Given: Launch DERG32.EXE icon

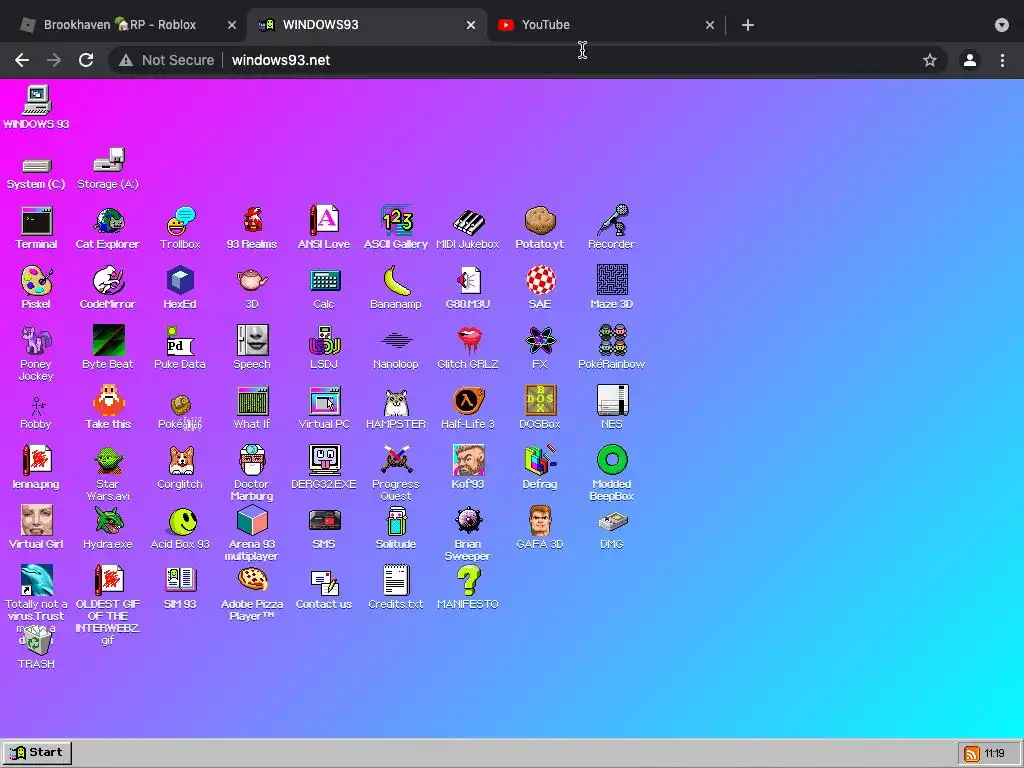Looking at the screenshot, I should pyautogui.click(x=324, y=468).
